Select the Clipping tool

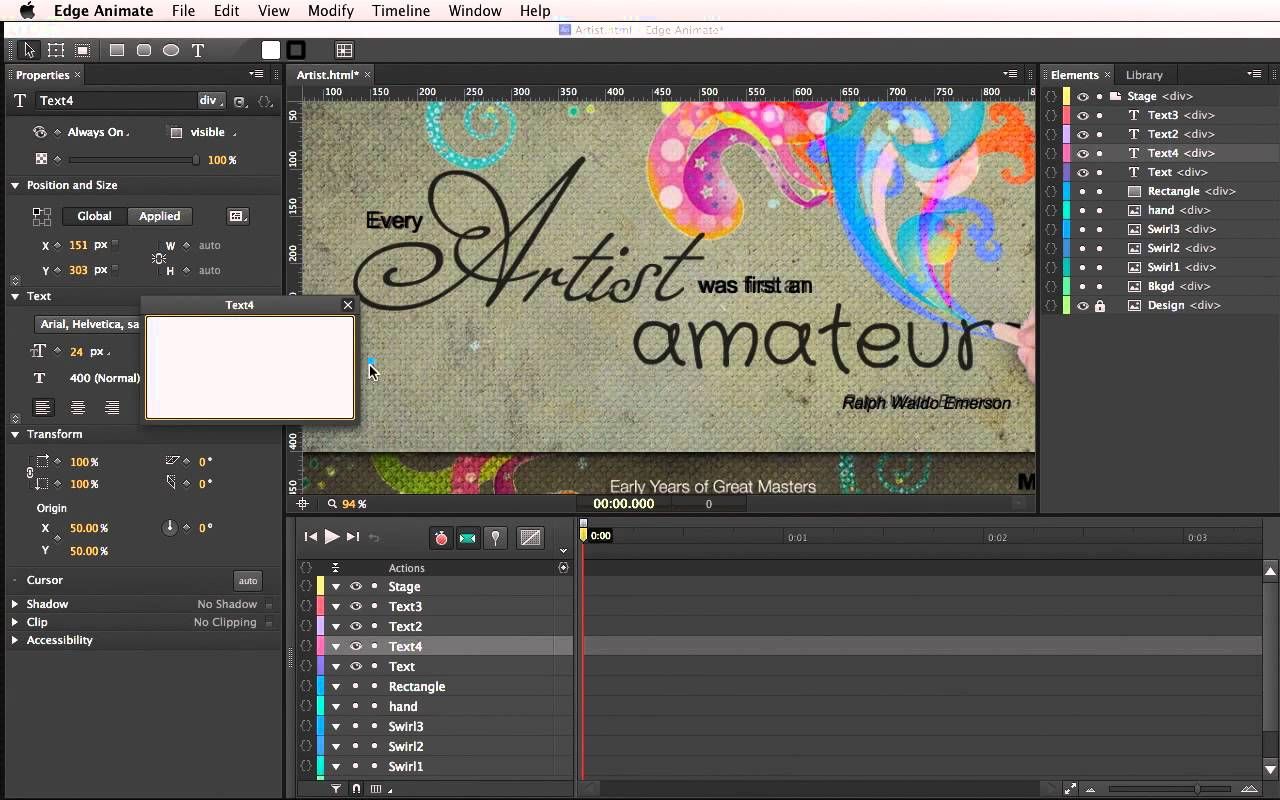(x=83, y=50)
